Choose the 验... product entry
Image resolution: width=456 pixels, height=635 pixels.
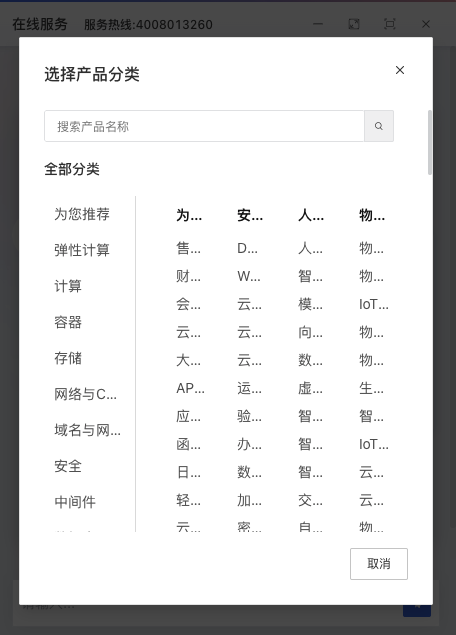point(249,416)
